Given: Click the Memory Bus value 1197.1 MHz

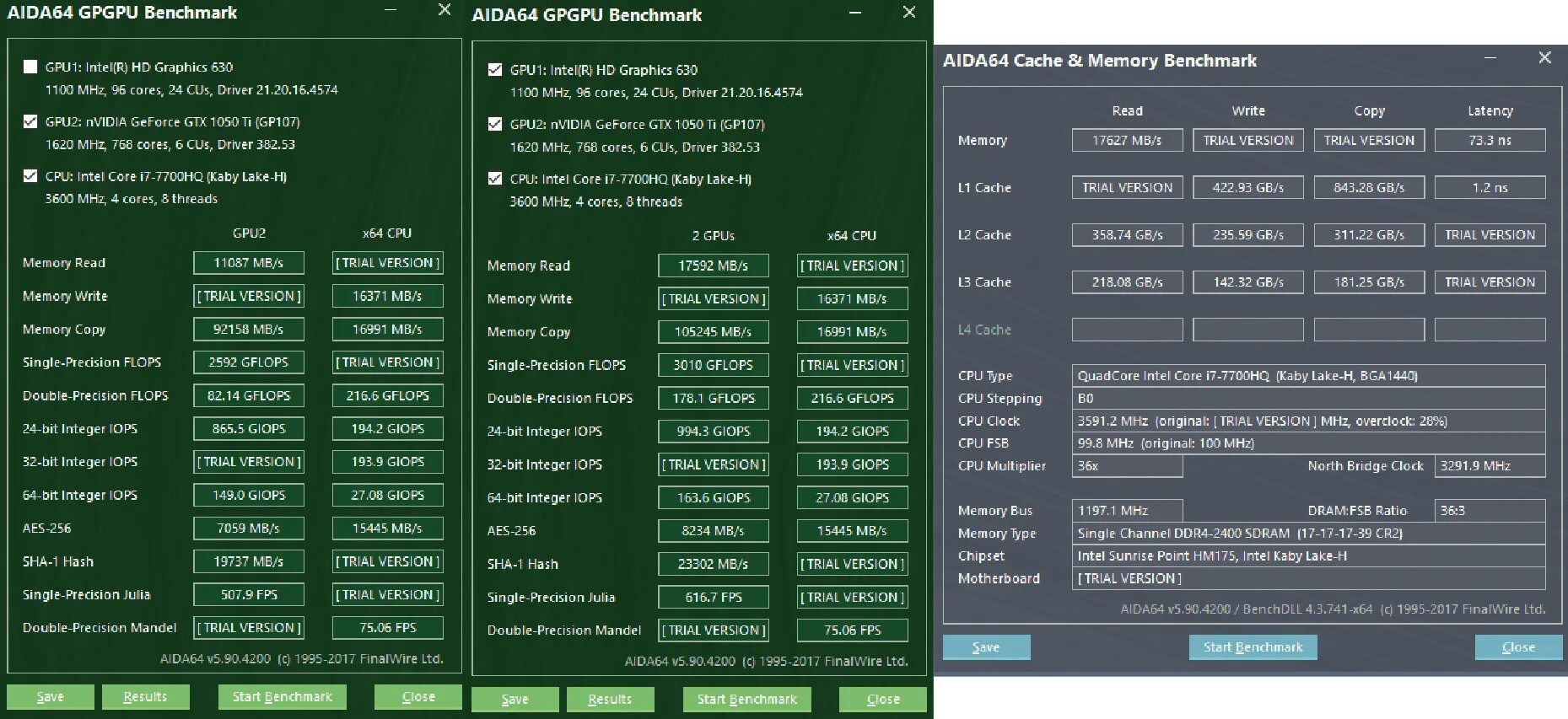Looking at the screenshot, I should point(1127,510).
